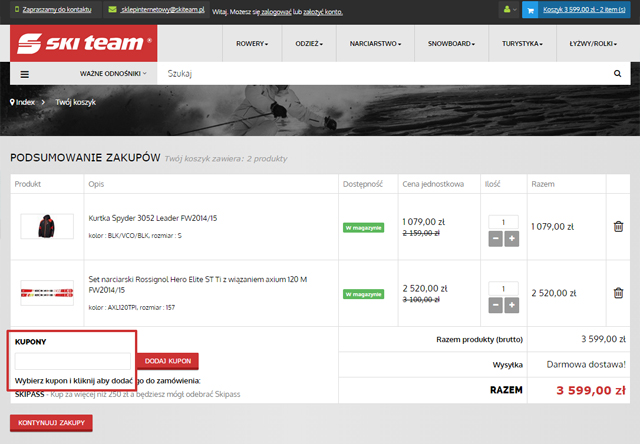Screen dimensions: 640x444
Task: Decrease quantity of Rossignol ski set
Action: 496,305
